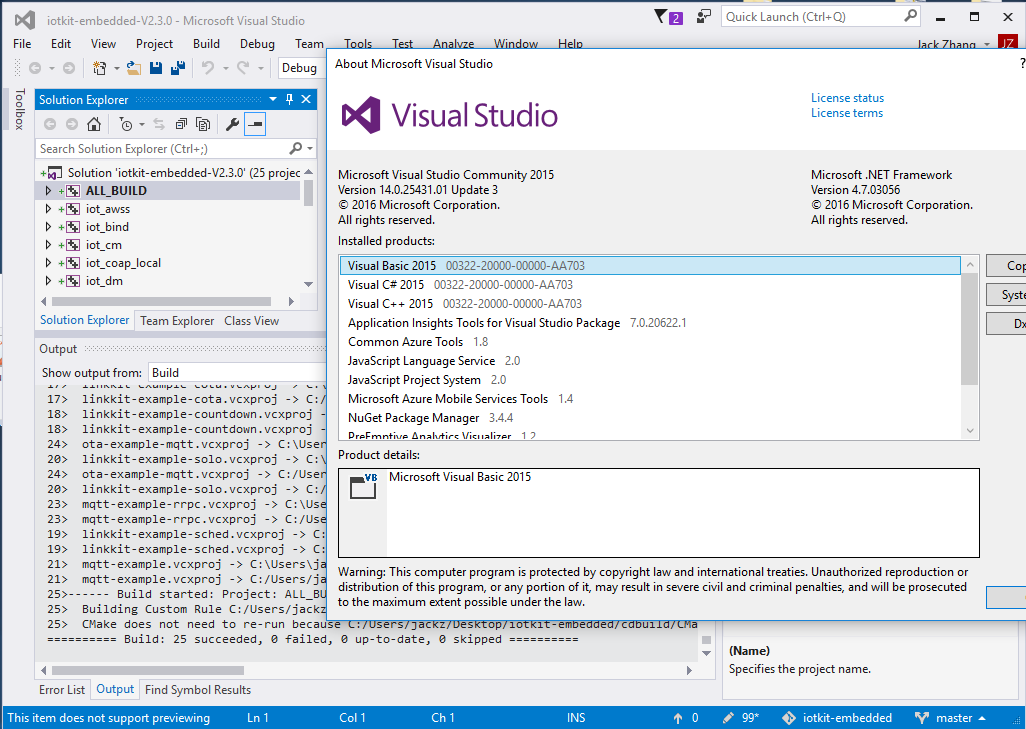The image size is (1026, 729).
Task: Click the Open File folder icon
Action: pyautogui.click(x=133, y=68)
